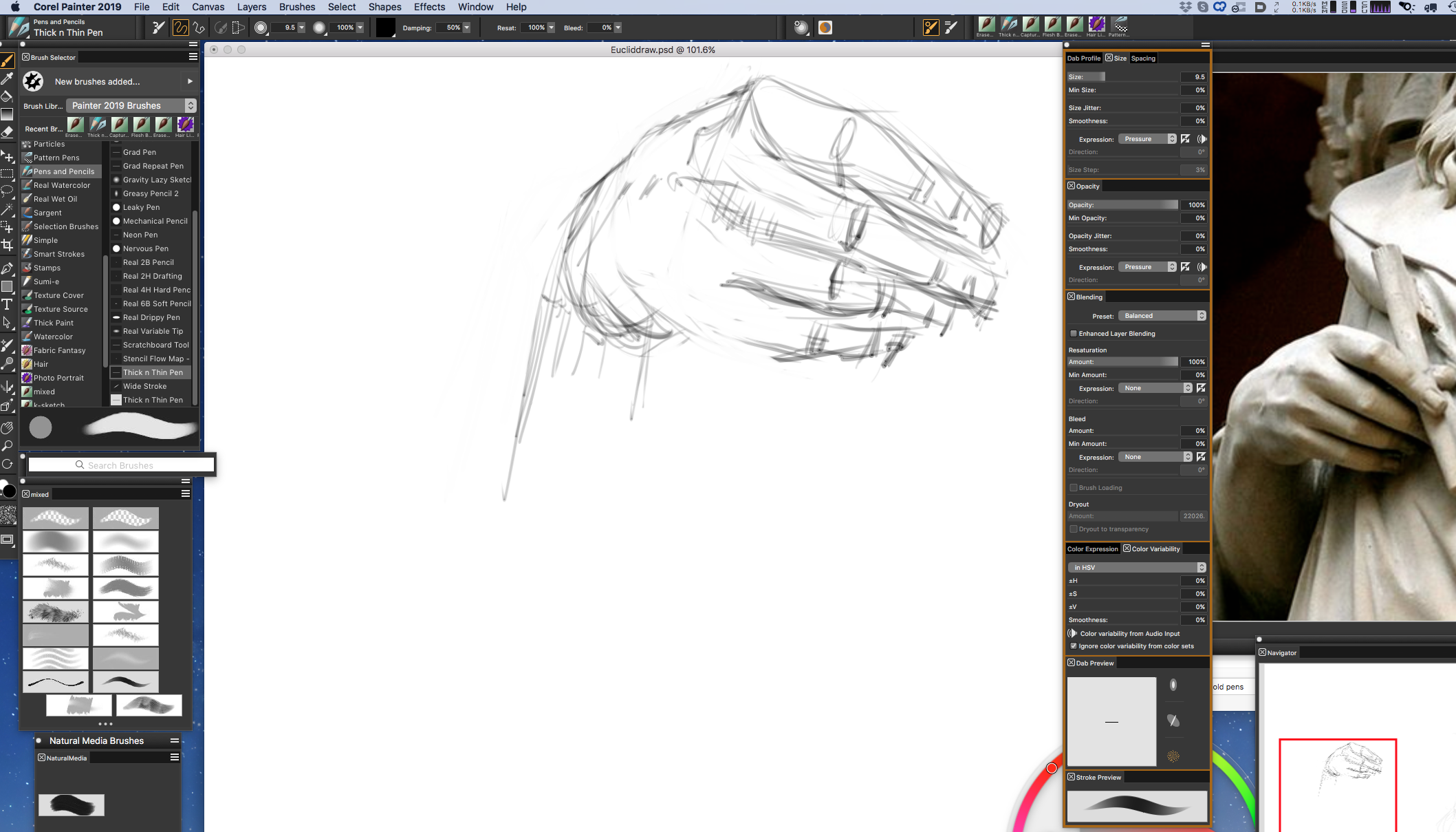Close the Navigator panel via its X box
This screenshot has width=1456, height=832.
(x=1263, y=652)
